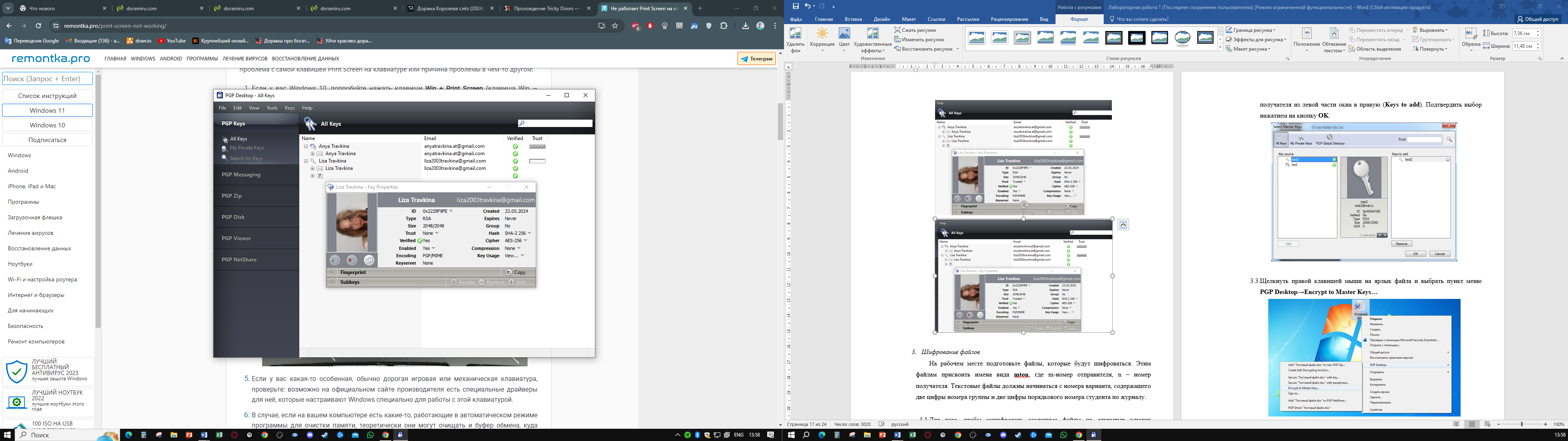Click Сжать рисунки (Compress pictures) in Word

click(914, 30)
